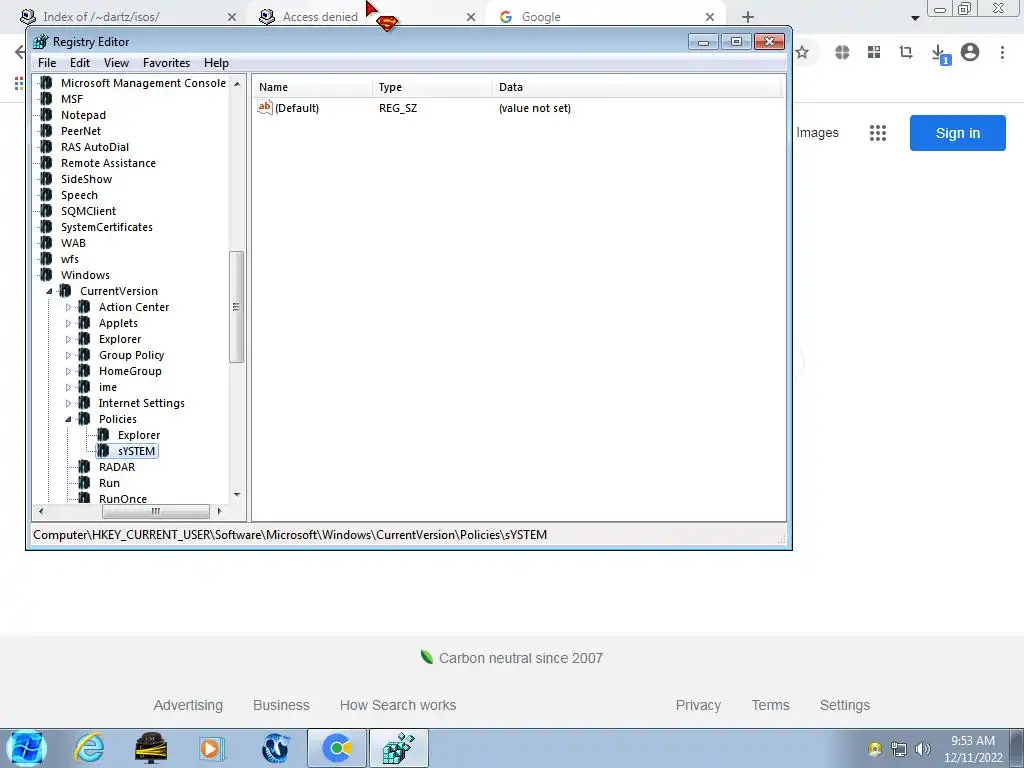The height and width of the screenshot is (768, 1024).
Task: Open the File menu in Registry Editor
Action: pos(47,63)
